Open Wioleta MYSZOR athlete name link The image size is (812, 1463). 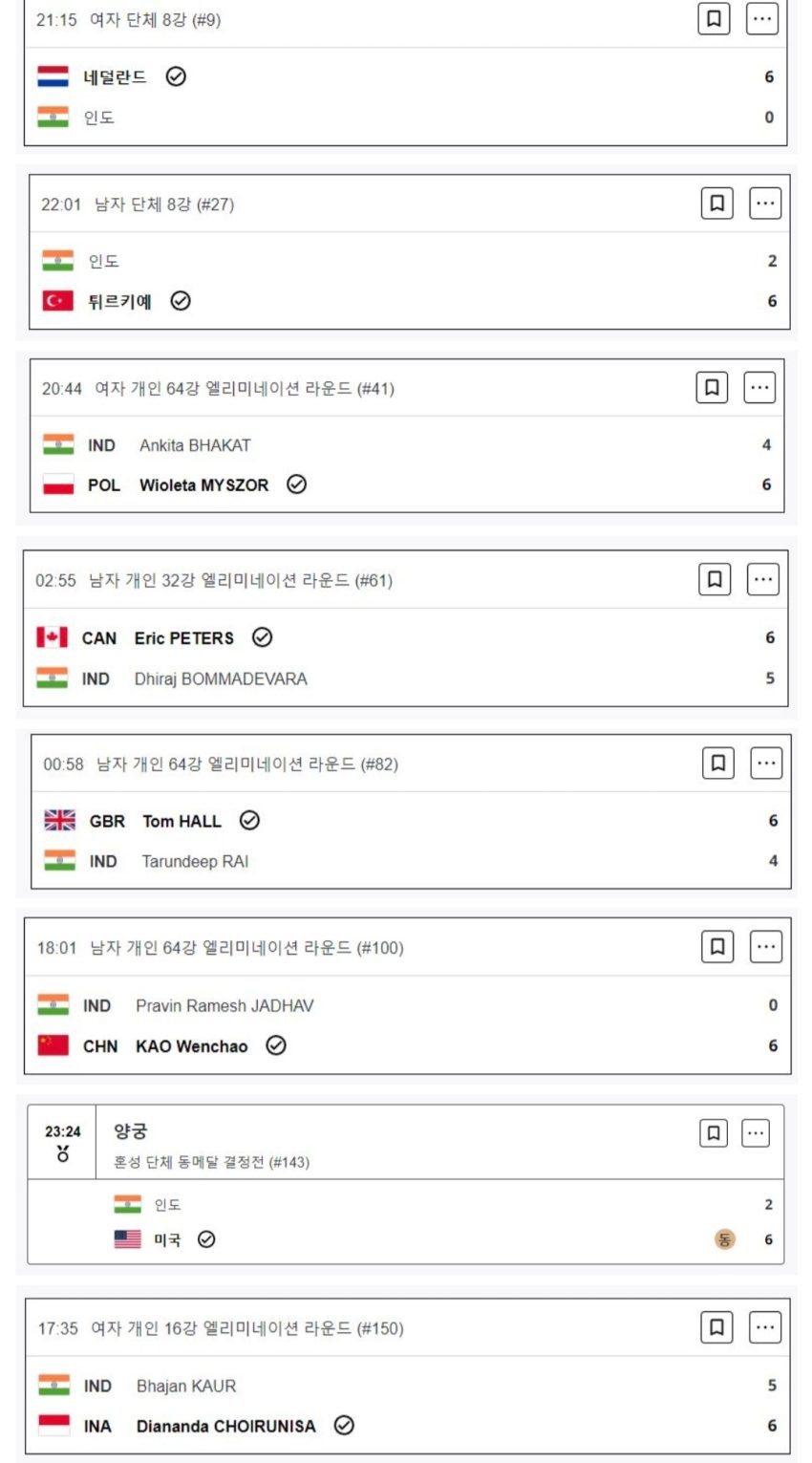coord(203,484)
